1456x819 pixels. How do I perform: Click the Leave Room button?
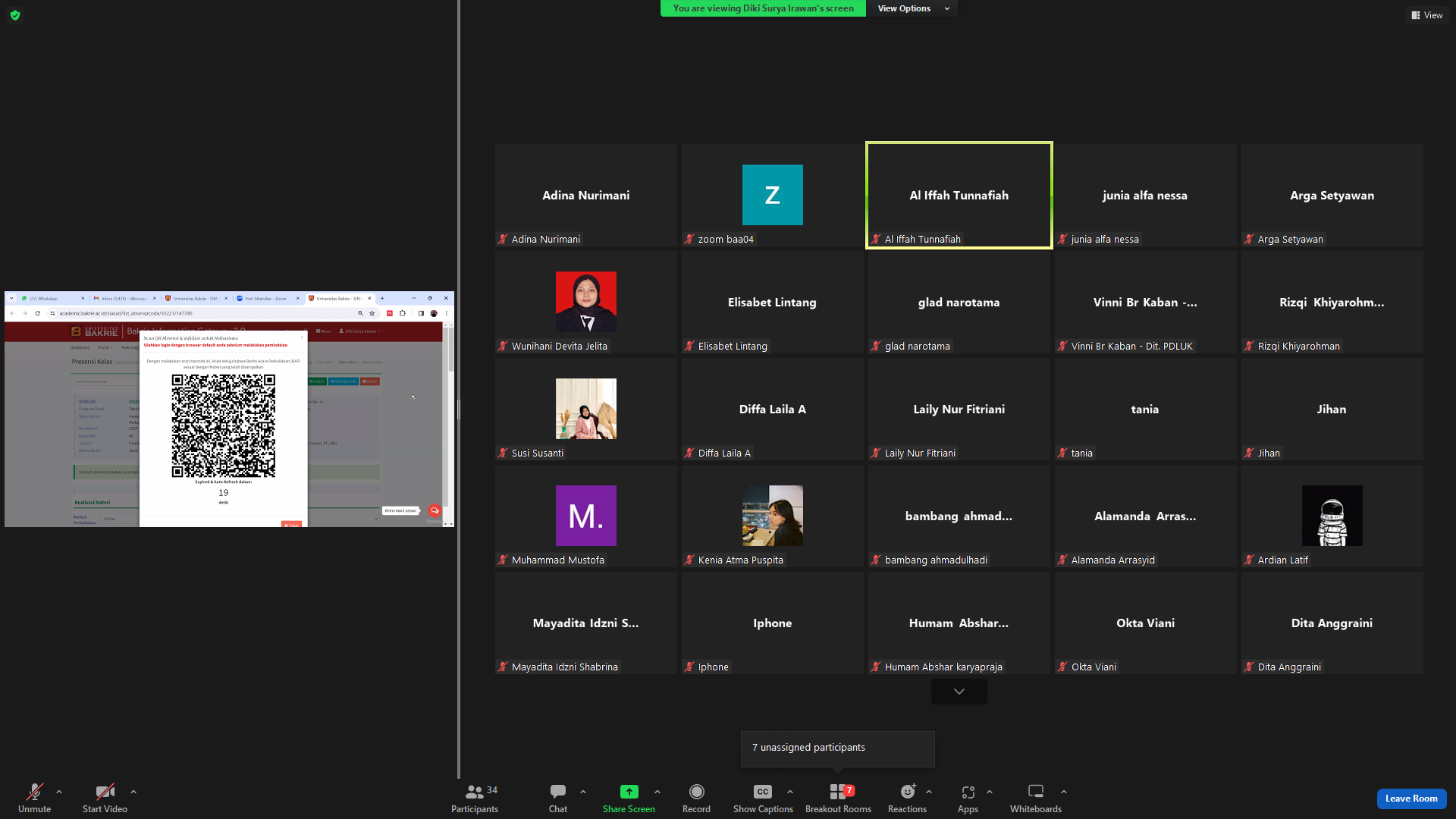1411,799
